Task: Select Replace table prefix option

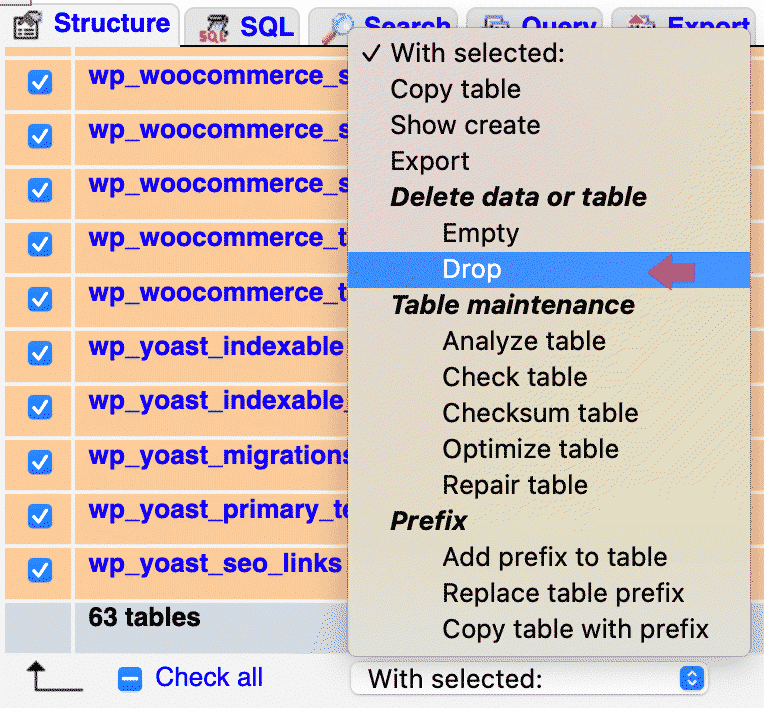Action: pyautogui.click(x=563, y=593)
